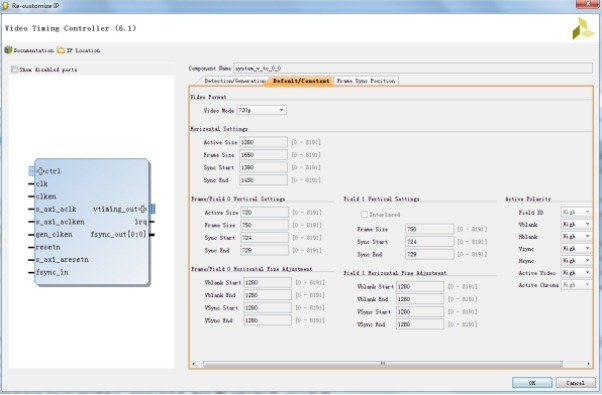The height and width of the screenshot is (395, 602).
Task: Click Horizontal Sync End field
Action: coord(263,180)
